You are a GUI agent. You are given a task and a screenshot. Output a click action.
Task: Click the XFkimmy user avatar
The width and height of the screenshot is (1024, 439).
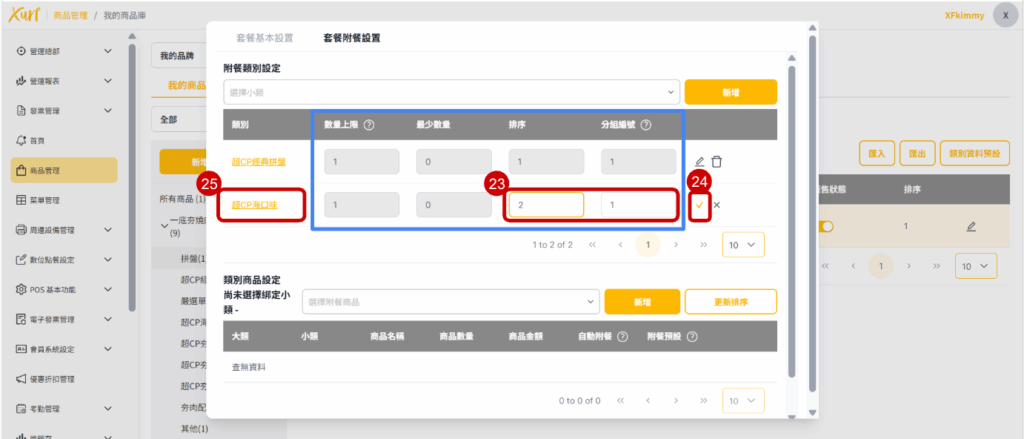click(1005, 16)
